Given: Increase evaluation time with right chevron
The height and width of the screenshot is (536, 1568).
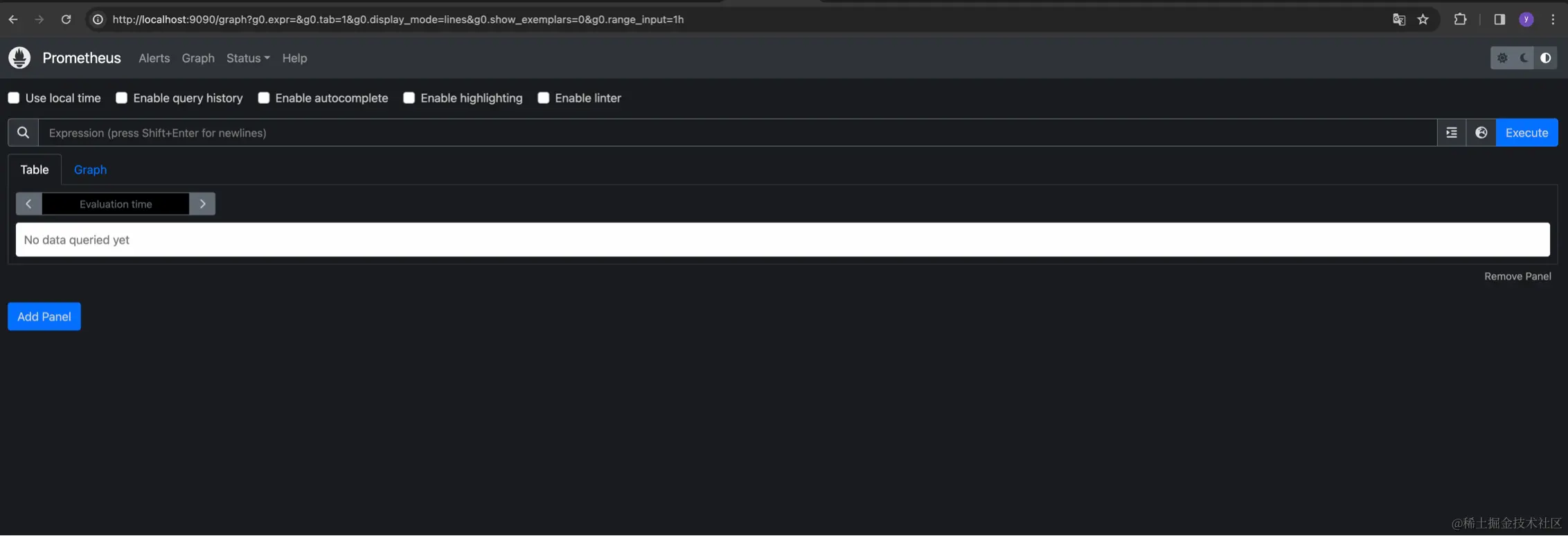Looking at the screenshot, I should pos(202,204).
